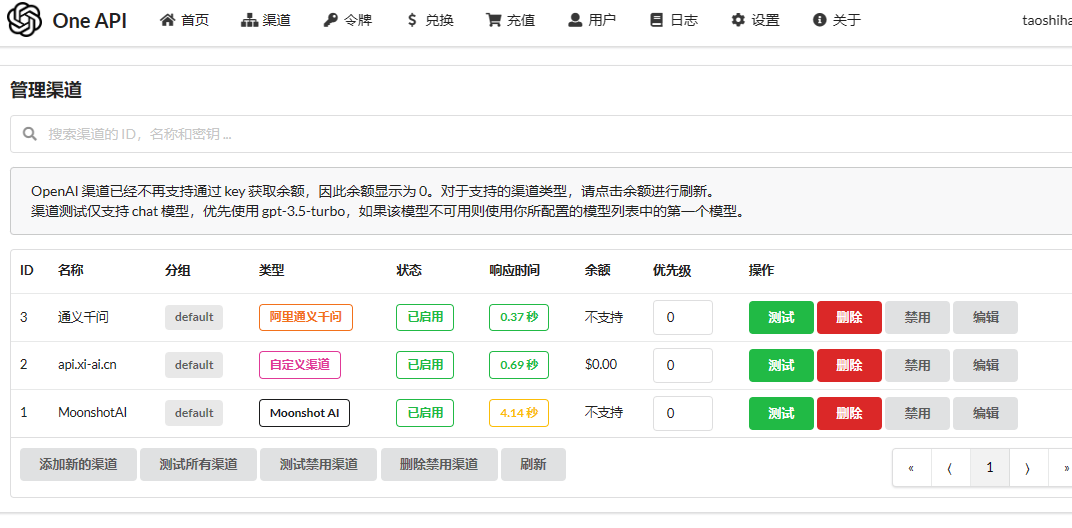This screenshot has width=1072, height=528.
Task: Disable the 通义千问 channel with 禁用
Action: pyautogui.click(x=917, y=317)
